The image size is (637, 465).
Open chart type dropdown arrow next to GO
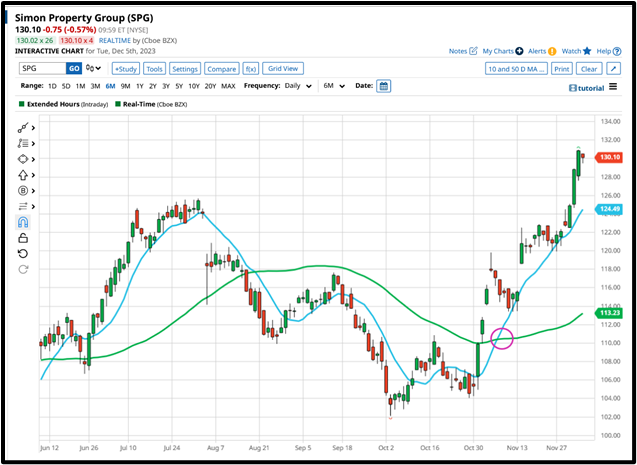click(98, 68)
